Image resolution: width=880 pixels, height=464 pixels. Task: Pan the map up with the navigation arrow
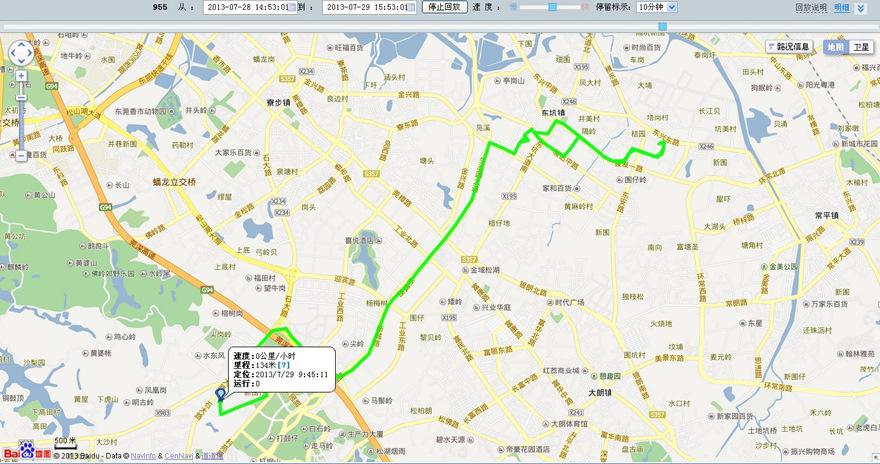coord(21,45)
